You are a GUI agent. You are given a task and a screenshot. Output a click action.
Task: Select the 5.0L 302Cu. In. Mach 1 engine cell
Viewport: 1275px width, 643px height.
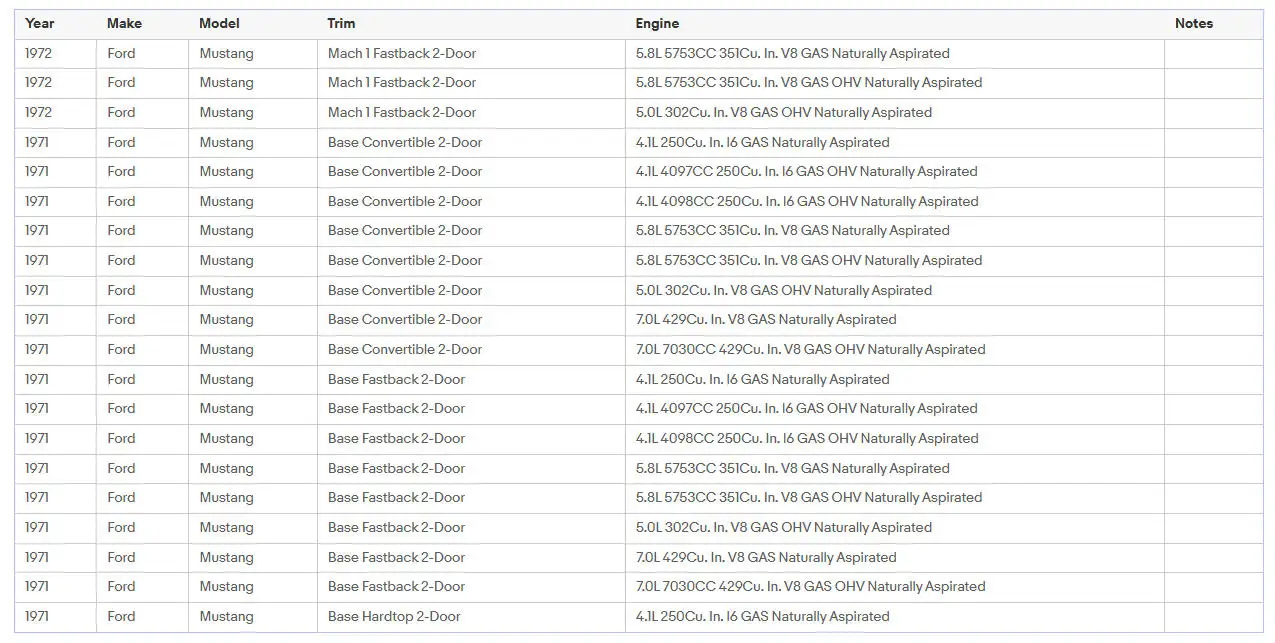895,113
